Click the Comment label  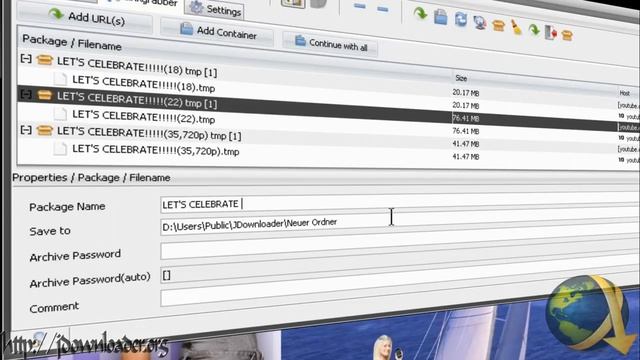click(54, 307)
